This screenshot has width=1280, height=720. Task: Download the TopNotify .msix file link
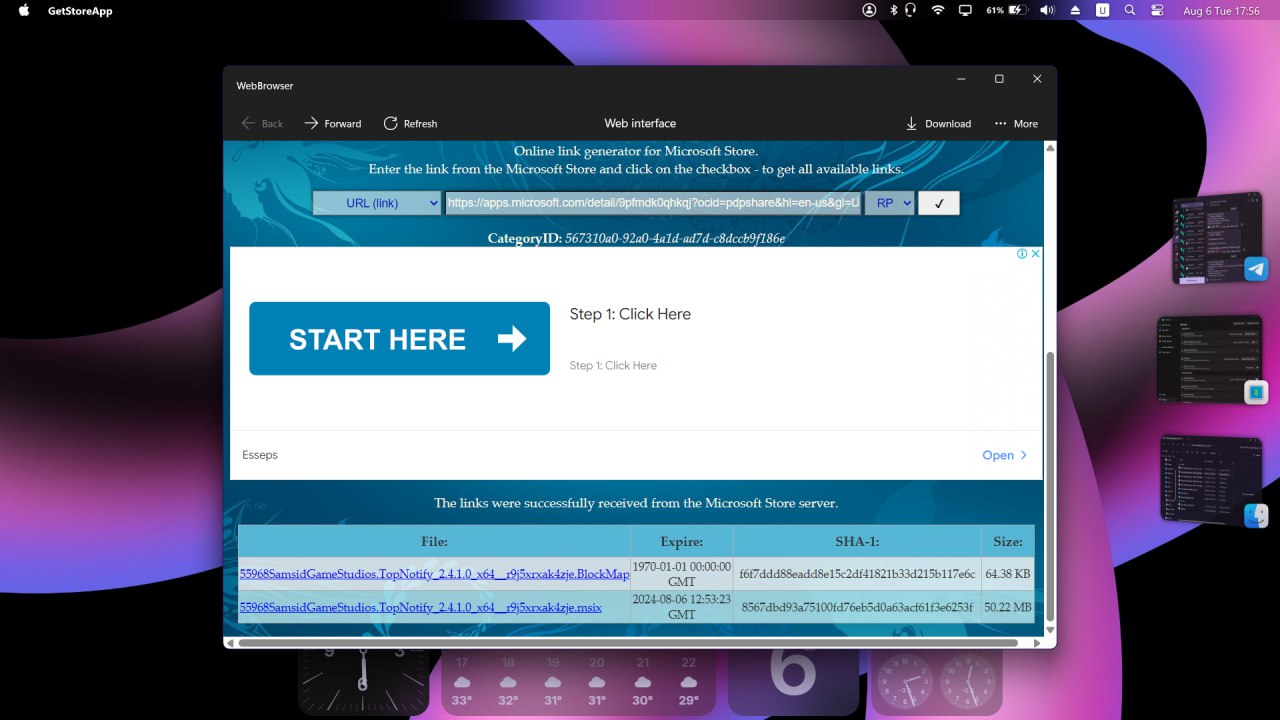click(x=421, y=607)
